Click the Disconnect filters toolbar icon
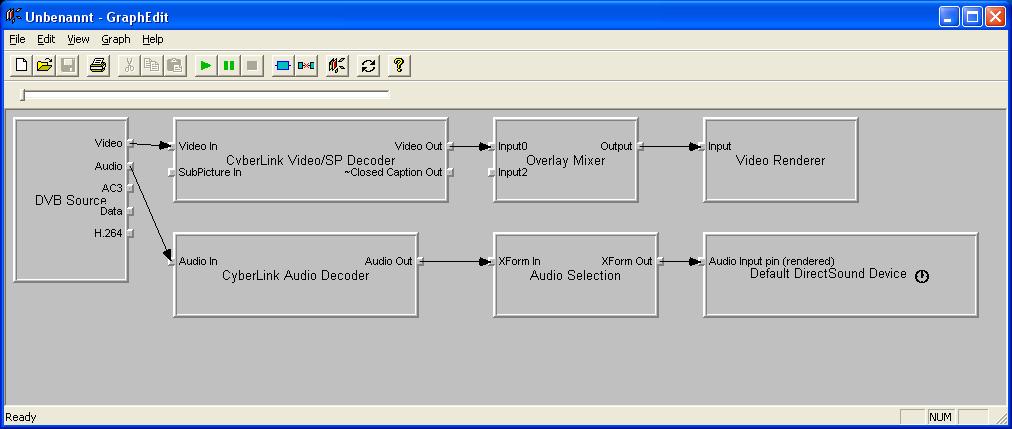Viewport: 1012px width, 429px height. pyautogui.click(x=306, y=66)
